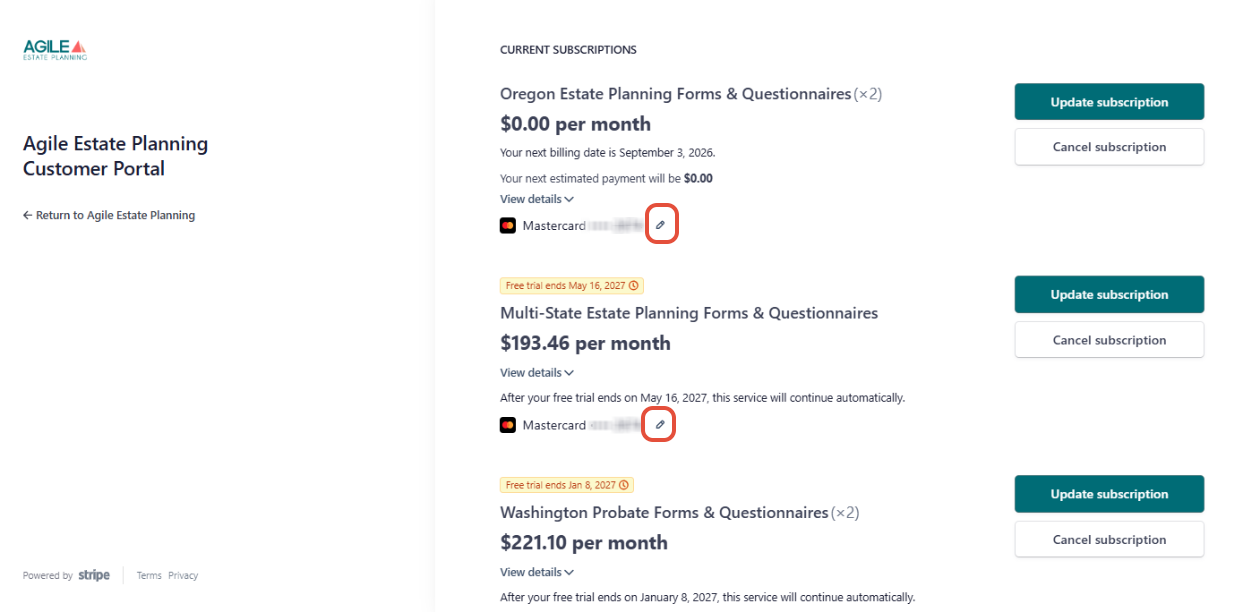Viewport: 1243px width, 612px height.
Task: Click clock icon on Jan 8, 2027 trial badge
Action: pyautogui.click(x=624, y=485)
